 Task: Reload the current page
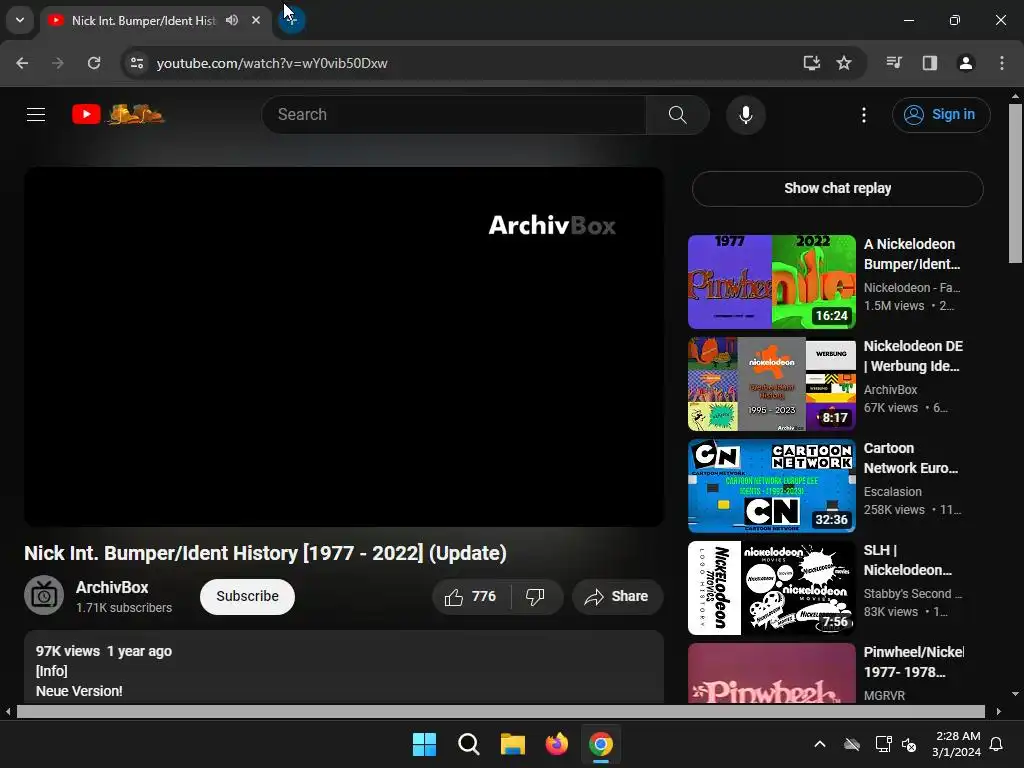pos(94,63)
